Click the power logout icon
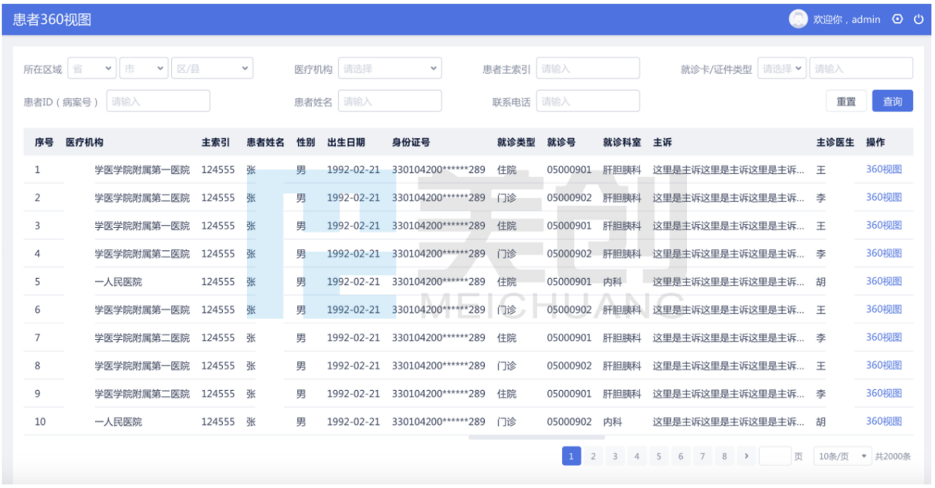This screenshot has width=935, height=488. (x=918, y=19)
